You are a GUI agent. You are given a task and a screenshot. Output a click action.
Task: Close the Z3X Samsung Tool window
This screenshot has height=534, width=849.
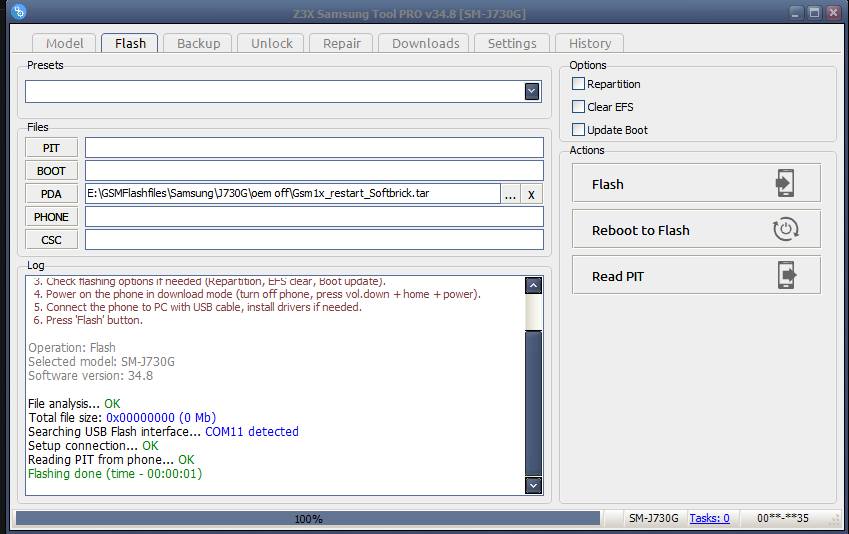point(833,12)
